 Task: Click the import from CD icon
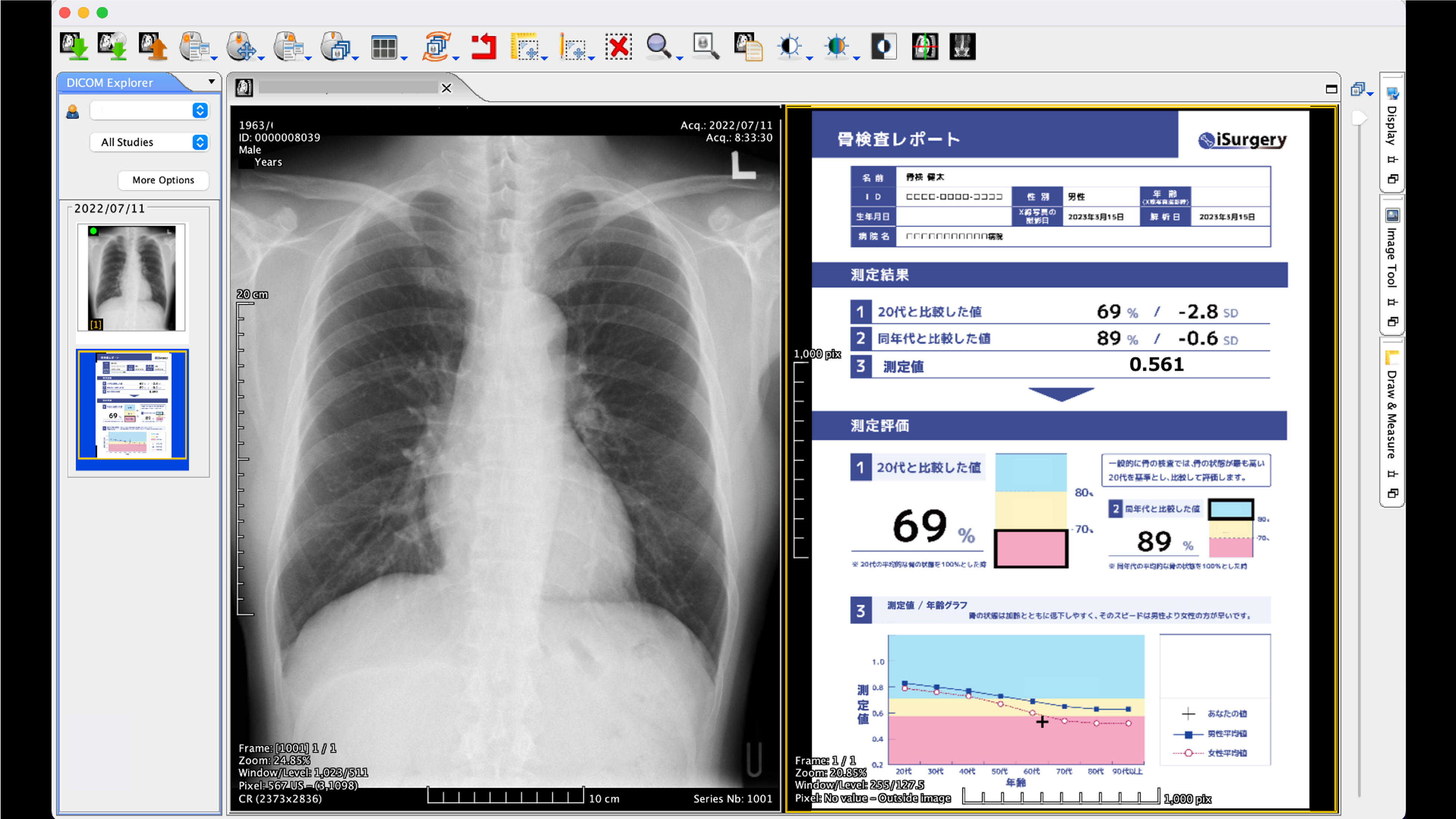(x=112, y=46)
